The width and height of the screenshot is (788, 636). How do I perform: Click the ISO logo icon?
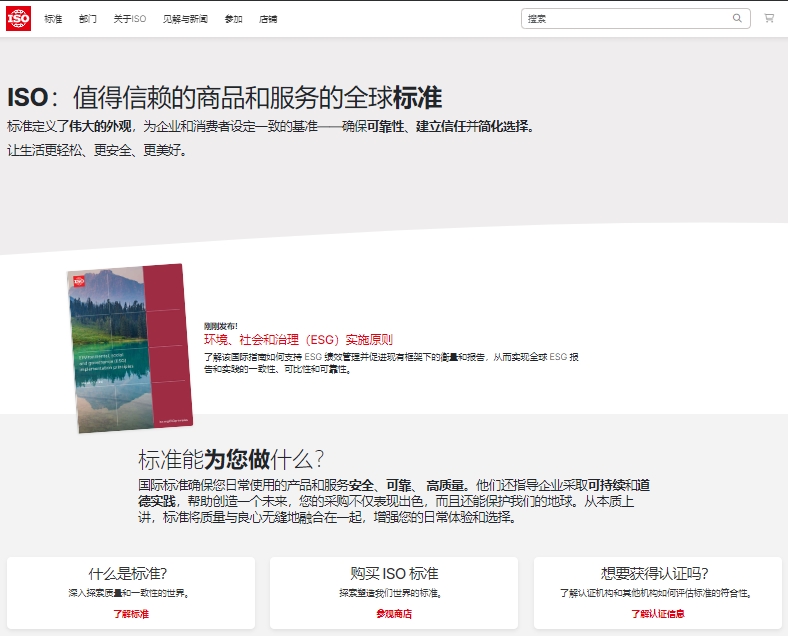coord(19,19)
